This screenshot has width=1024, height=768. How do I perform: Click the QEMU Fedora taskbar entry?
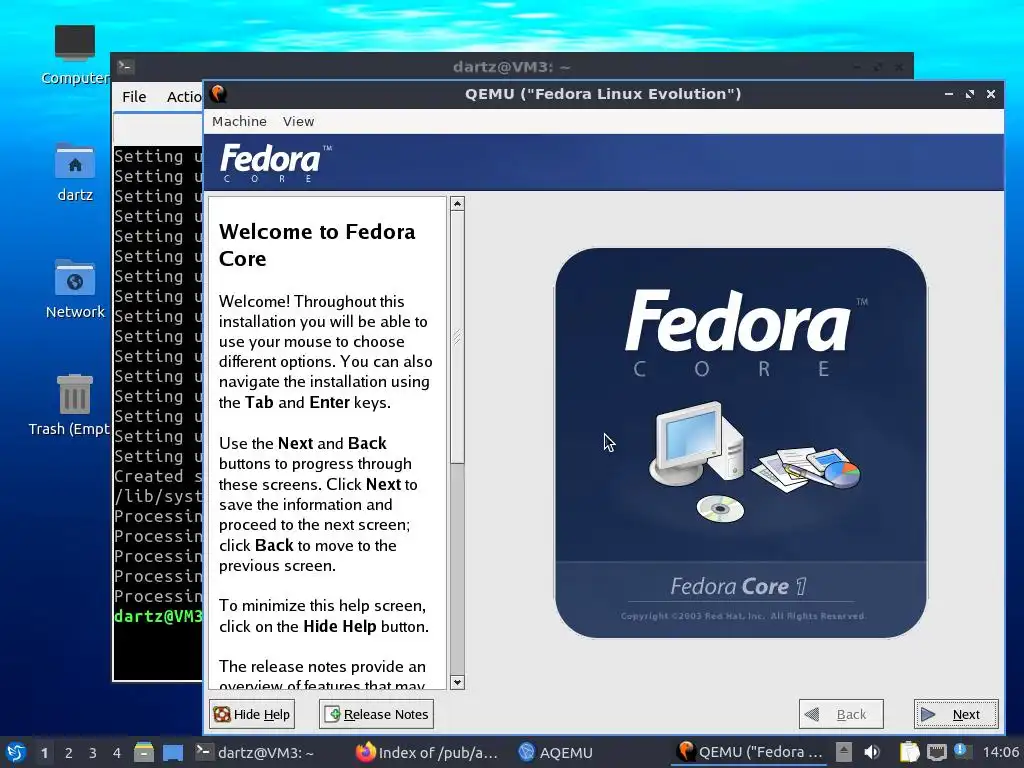coord(751,752)
